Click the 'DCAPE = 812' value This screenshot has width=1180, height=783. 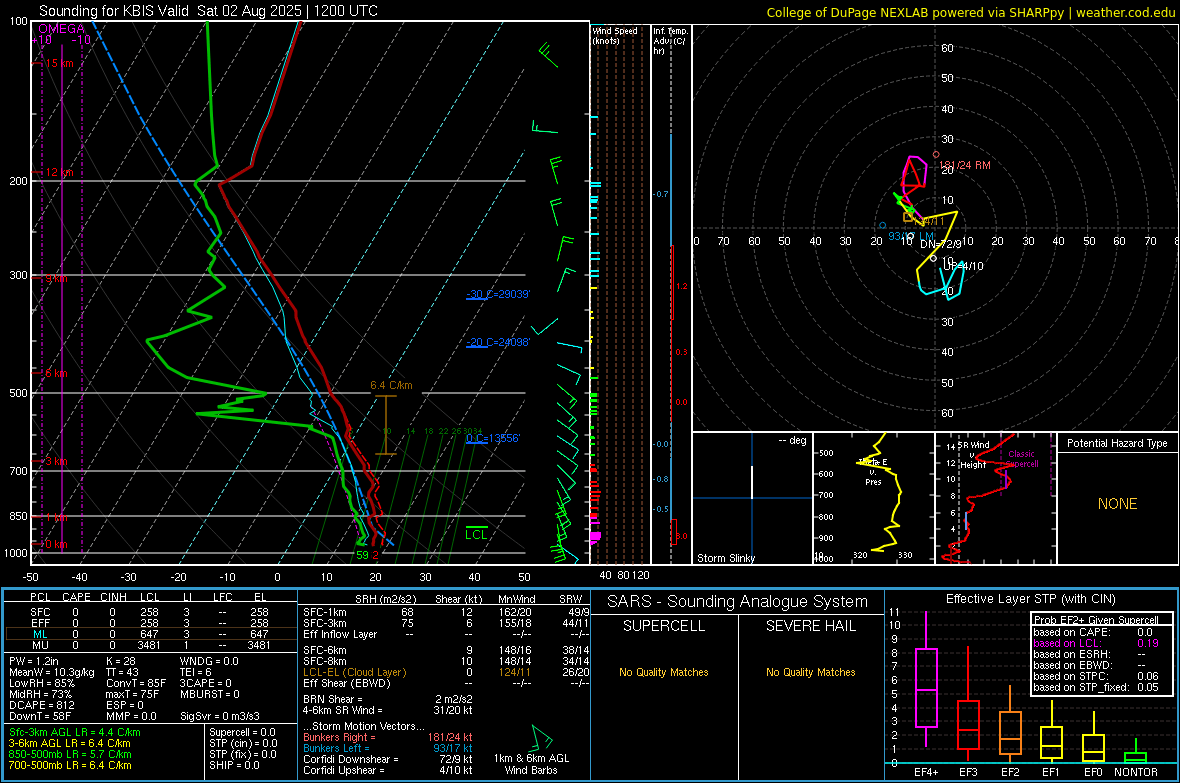click(41, 705)
